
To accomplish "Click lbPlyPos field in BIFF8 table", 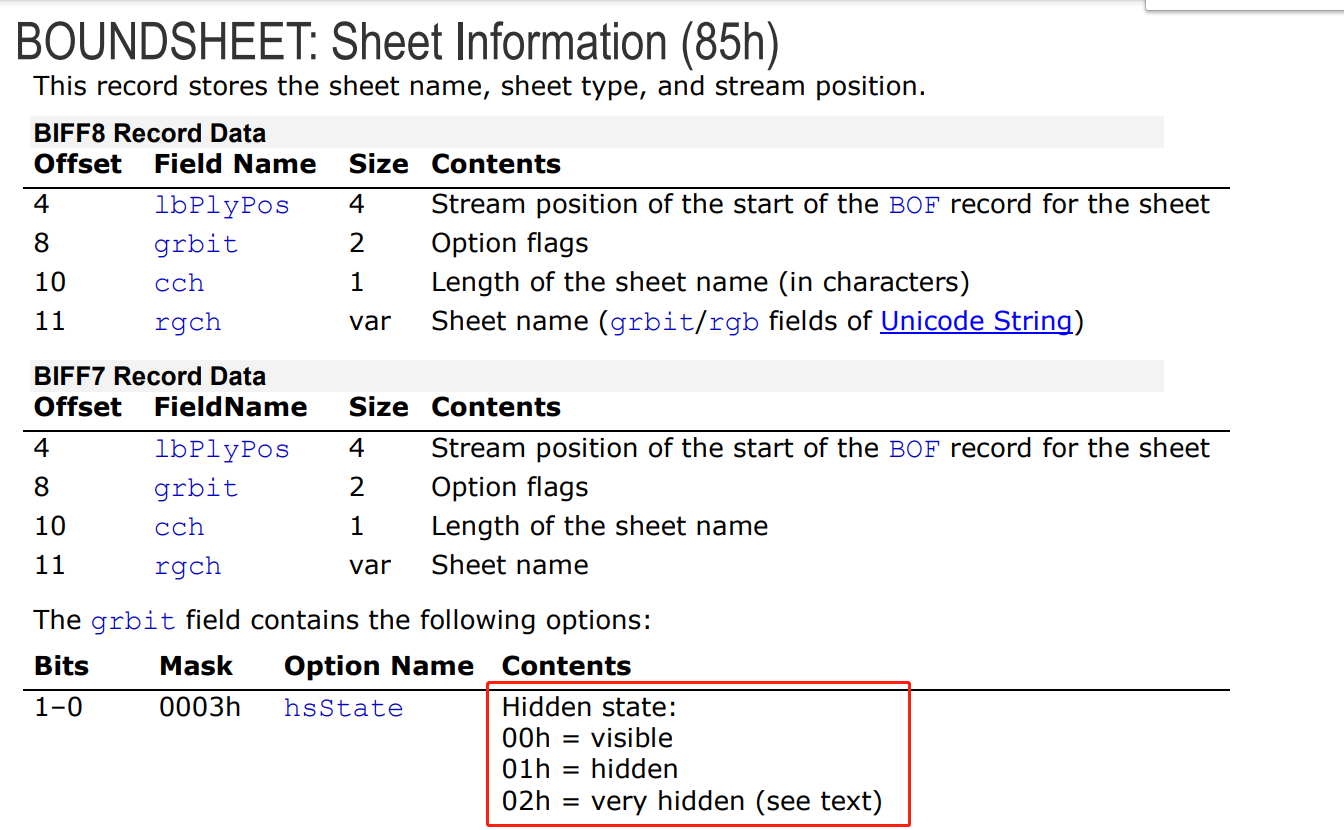I will tap(221, 206).
